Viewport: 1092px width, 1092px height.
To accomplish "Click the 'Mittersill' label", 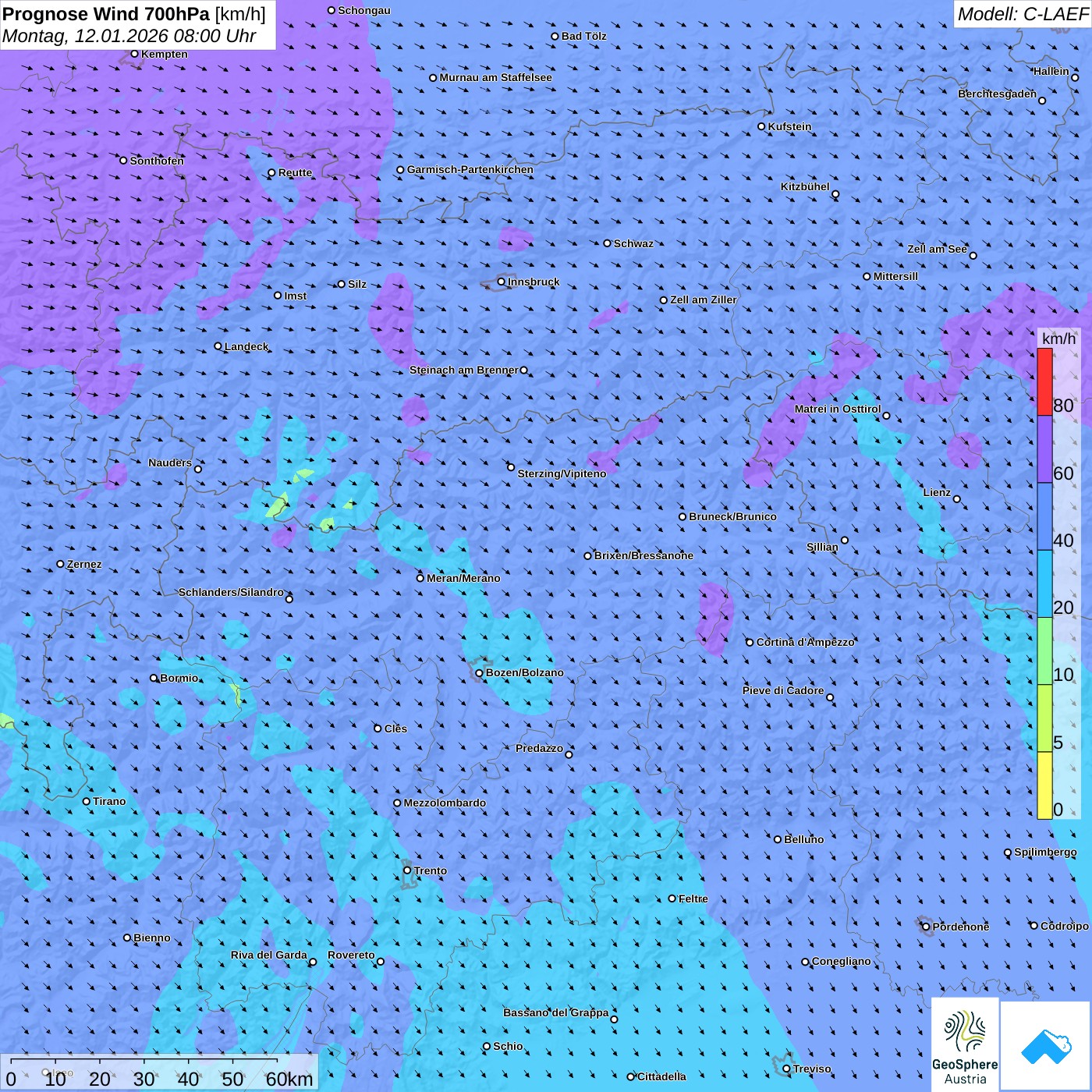I will pos(895,276).
